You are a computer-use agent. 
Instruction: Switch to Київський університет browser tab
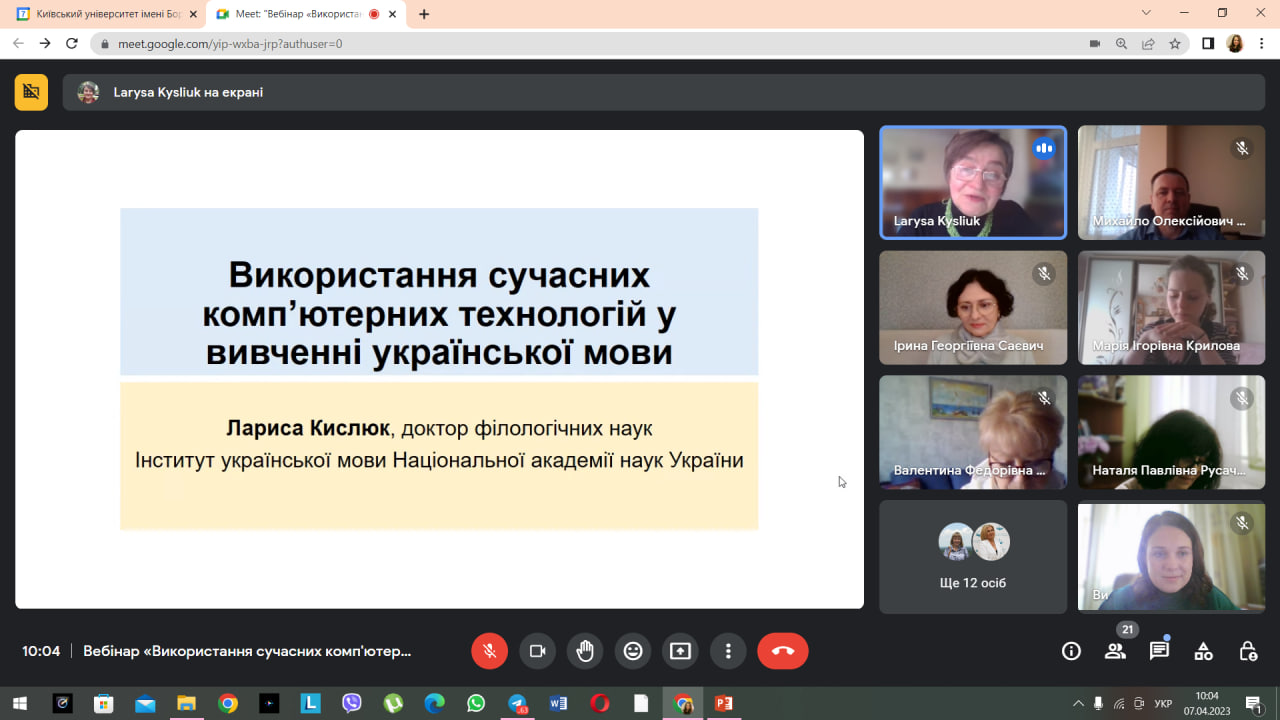point(105,14)
